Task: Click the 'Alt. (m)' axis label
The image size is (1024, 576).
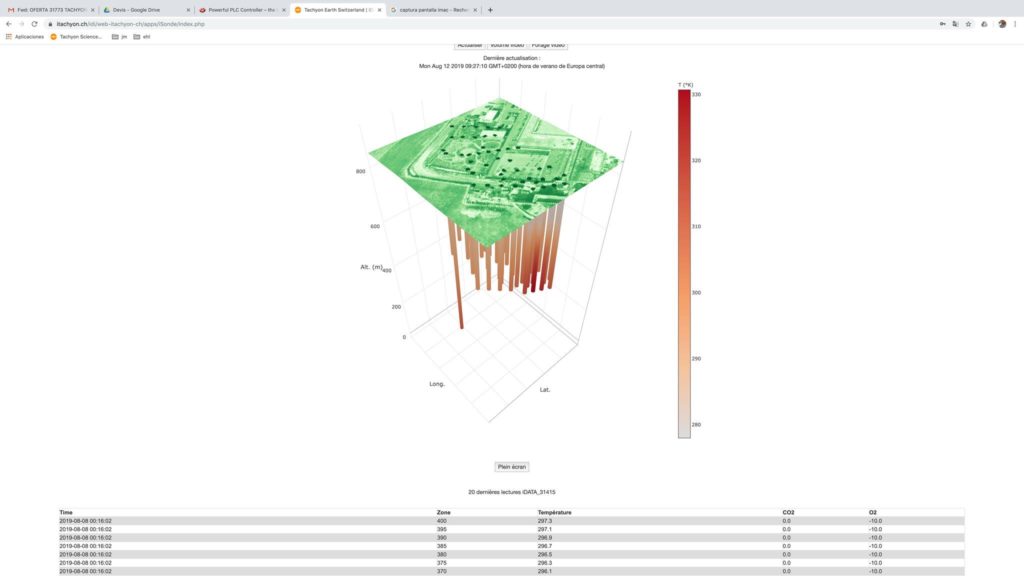Action: pos(371,267)
